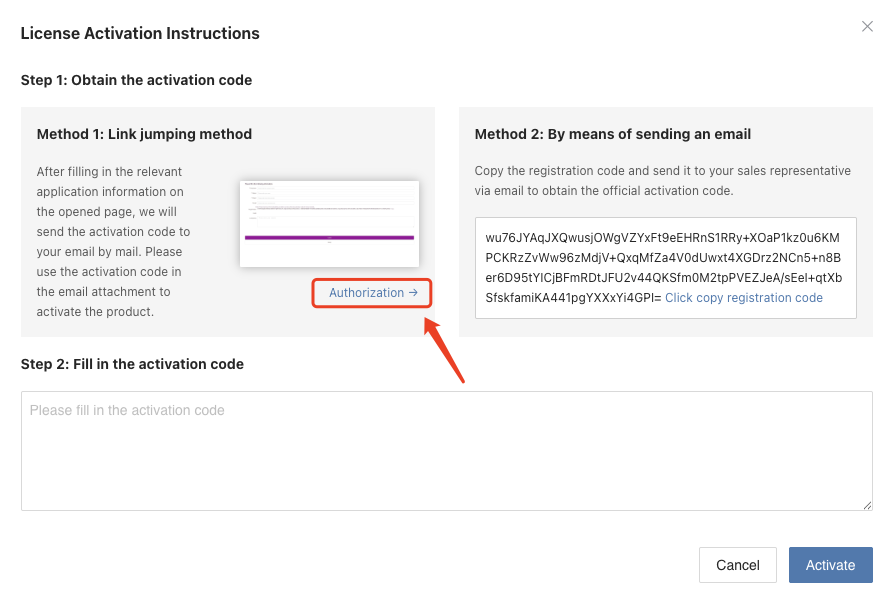Image resolution: width=893 pixels, height=604 pixels.
Task: Click 'Step 1: Obtain the activation code'
Action: 136,80
